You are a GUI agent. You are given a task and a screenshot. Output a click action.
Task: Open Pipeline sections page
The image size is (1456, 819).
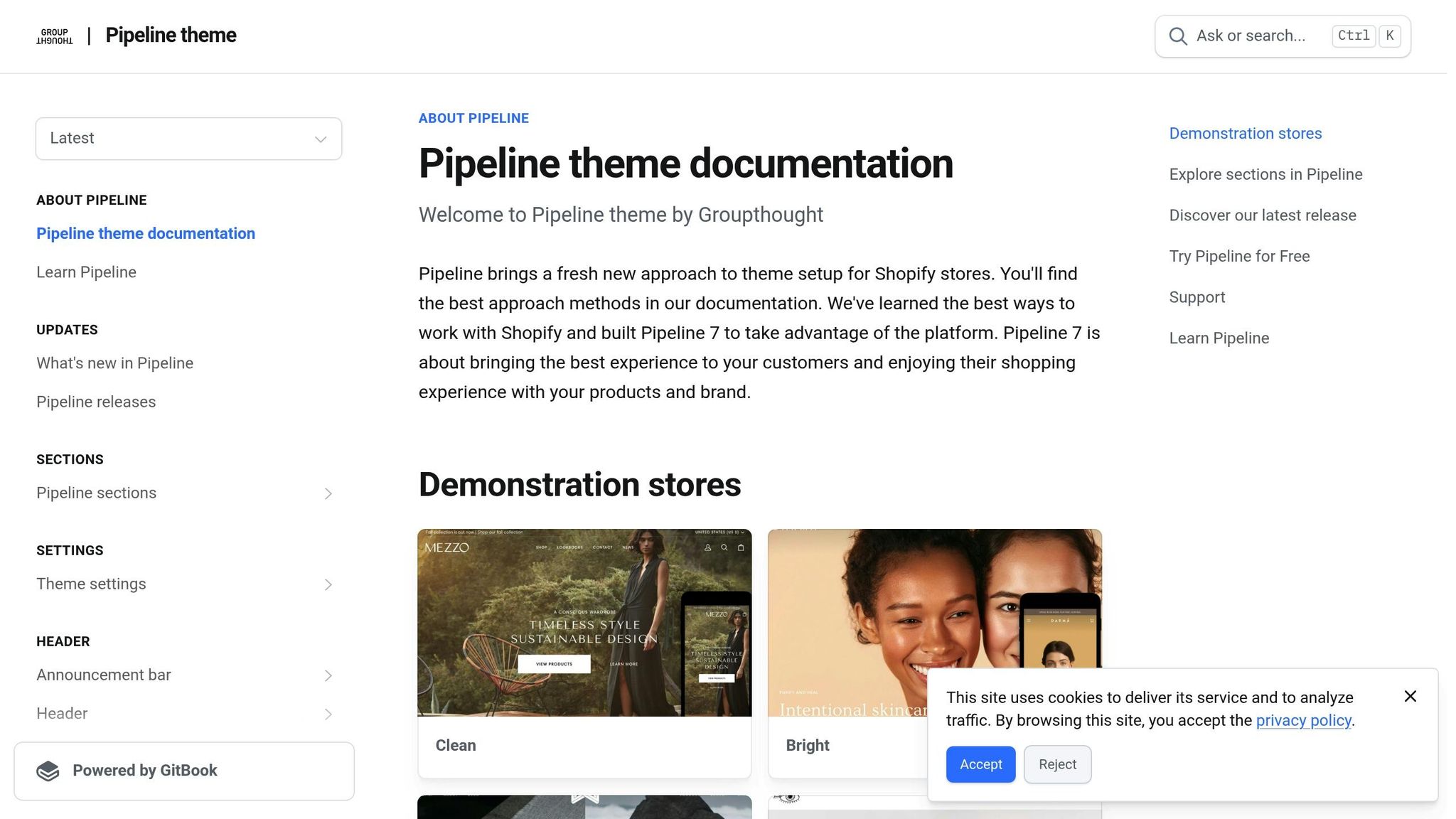point(96,493)
